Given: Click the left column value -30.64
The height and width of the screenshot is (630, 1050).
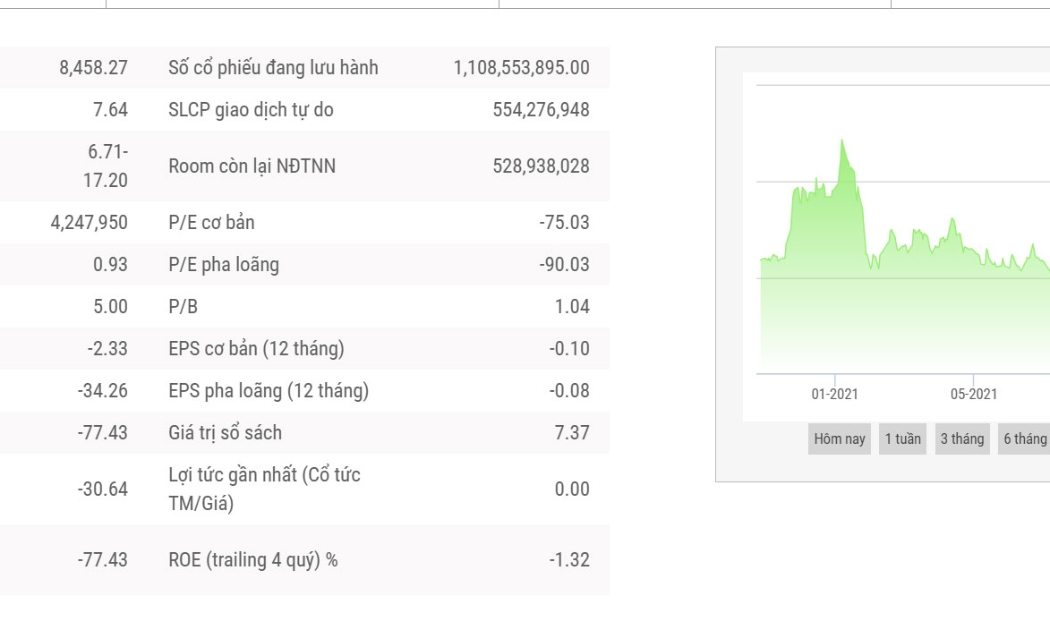Looking at the screenshot, I should [x=102, y=489].
